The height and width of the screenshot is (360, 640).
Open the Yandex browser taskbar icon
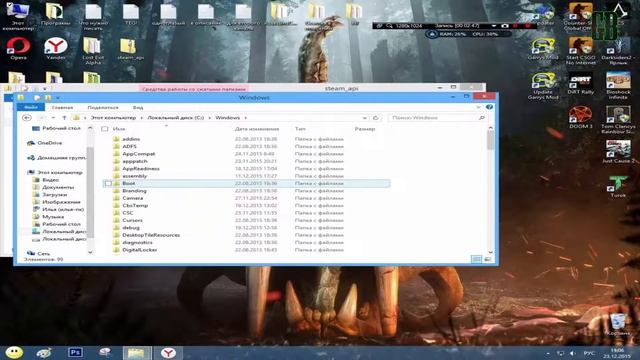pyautogui.click(x=168, y=352)
